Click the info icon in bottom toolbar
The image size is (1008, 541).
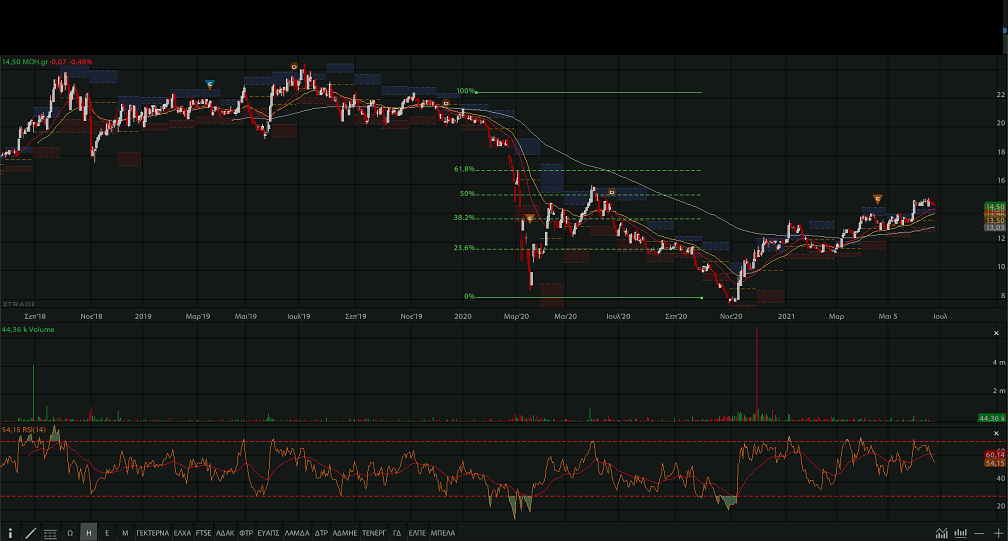tap(11, 533)
